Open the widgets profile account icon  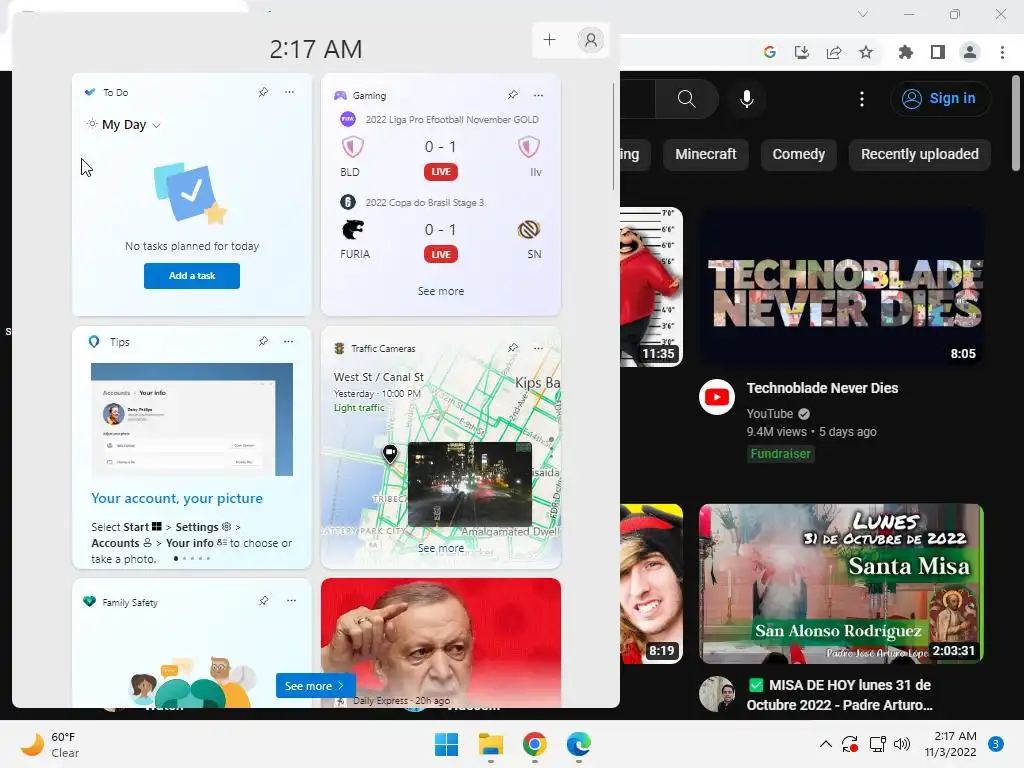coord(590,40)
